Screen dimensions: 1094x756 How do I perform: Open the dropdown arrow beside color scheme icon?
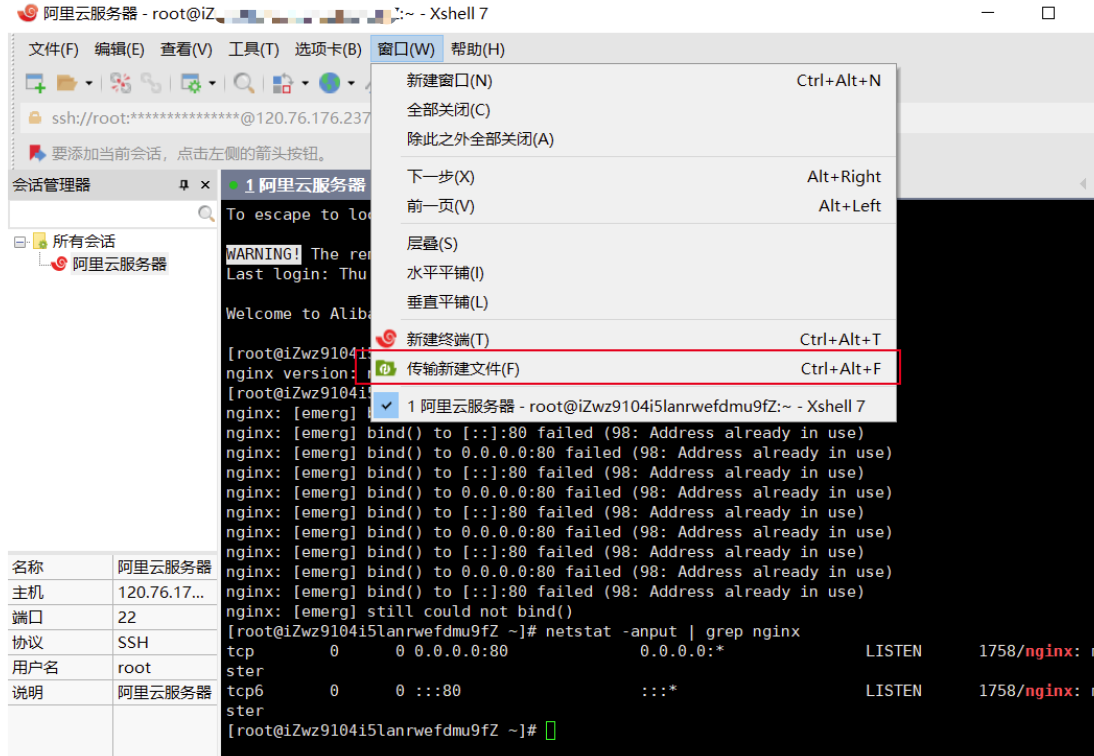(305, 83)
